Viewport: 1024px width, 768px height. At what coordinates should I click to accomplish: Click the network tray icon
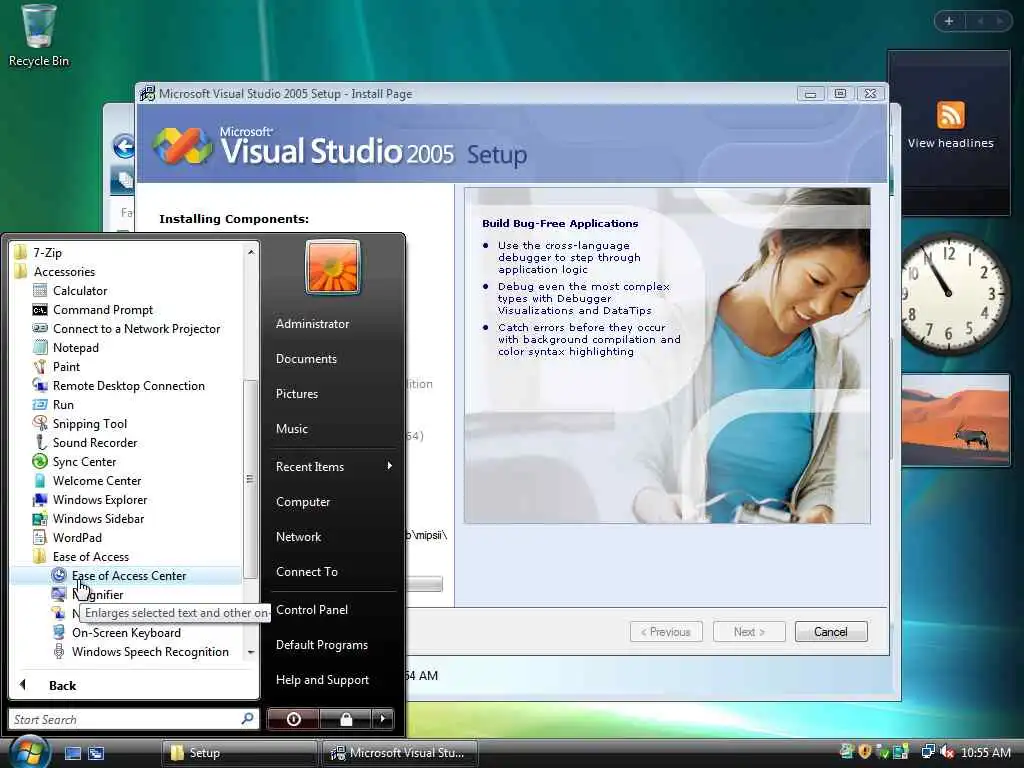pyautogui.click(x=928, y=752)
